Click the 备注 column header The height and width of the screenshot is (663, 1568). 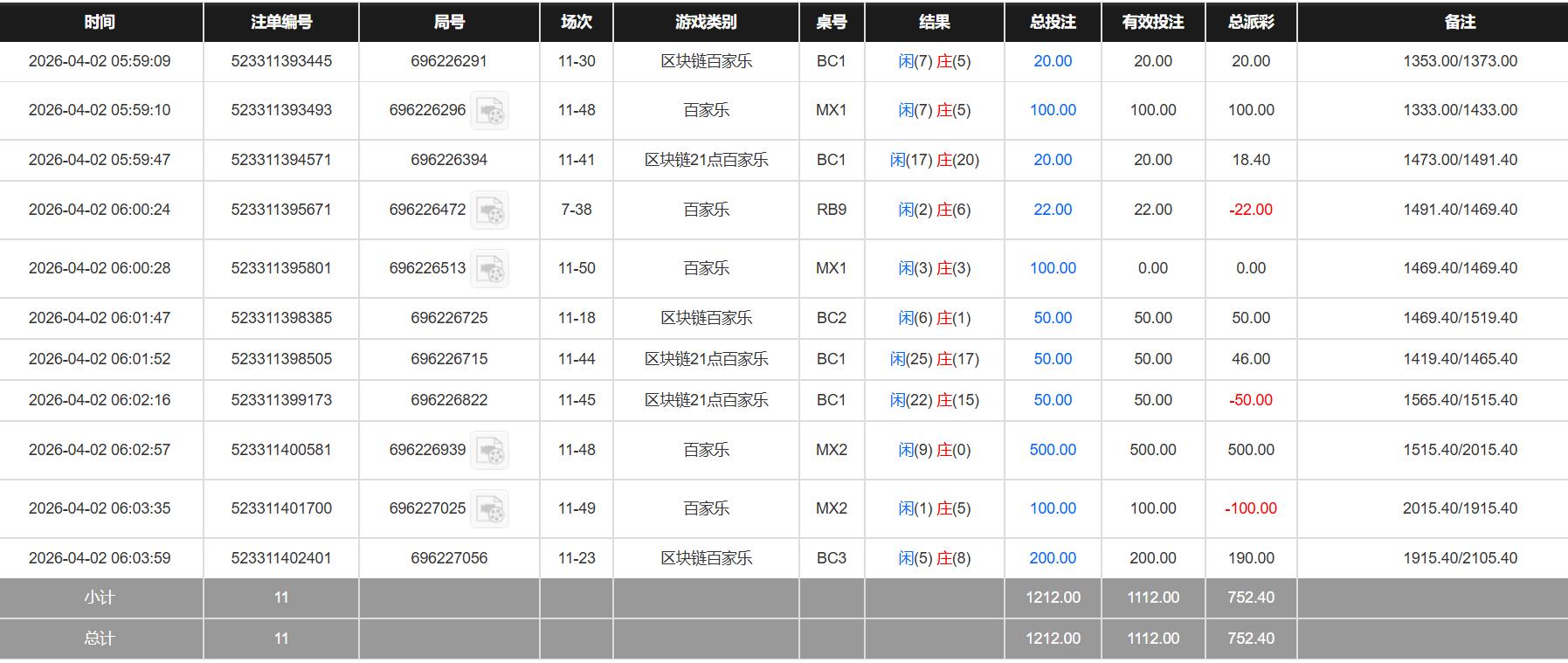pos(1460,22)
